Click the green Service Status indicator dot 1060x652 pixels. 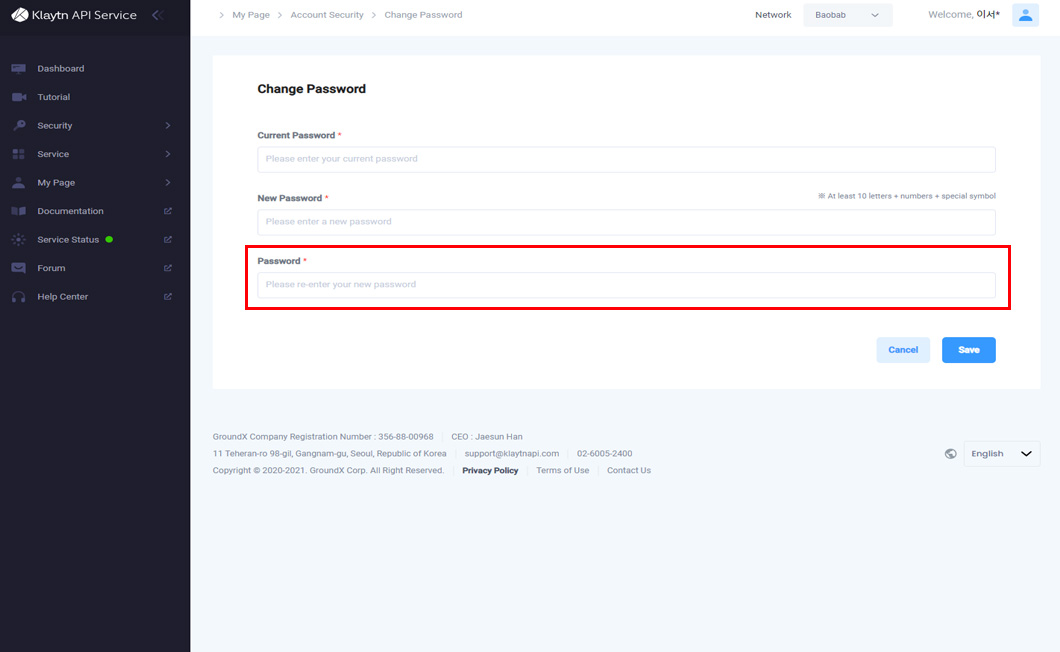(x=109, y=239)
